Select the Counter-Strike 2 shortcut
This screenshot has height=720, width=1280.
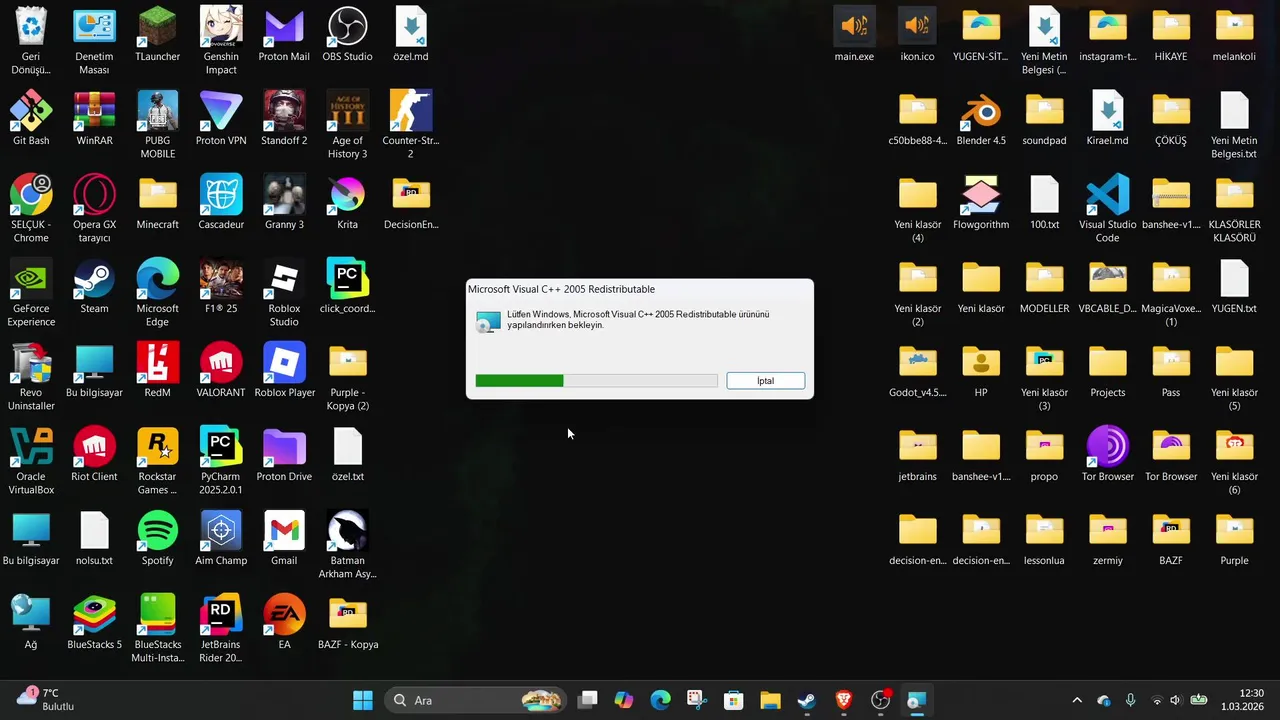click(x=410, y=125)
